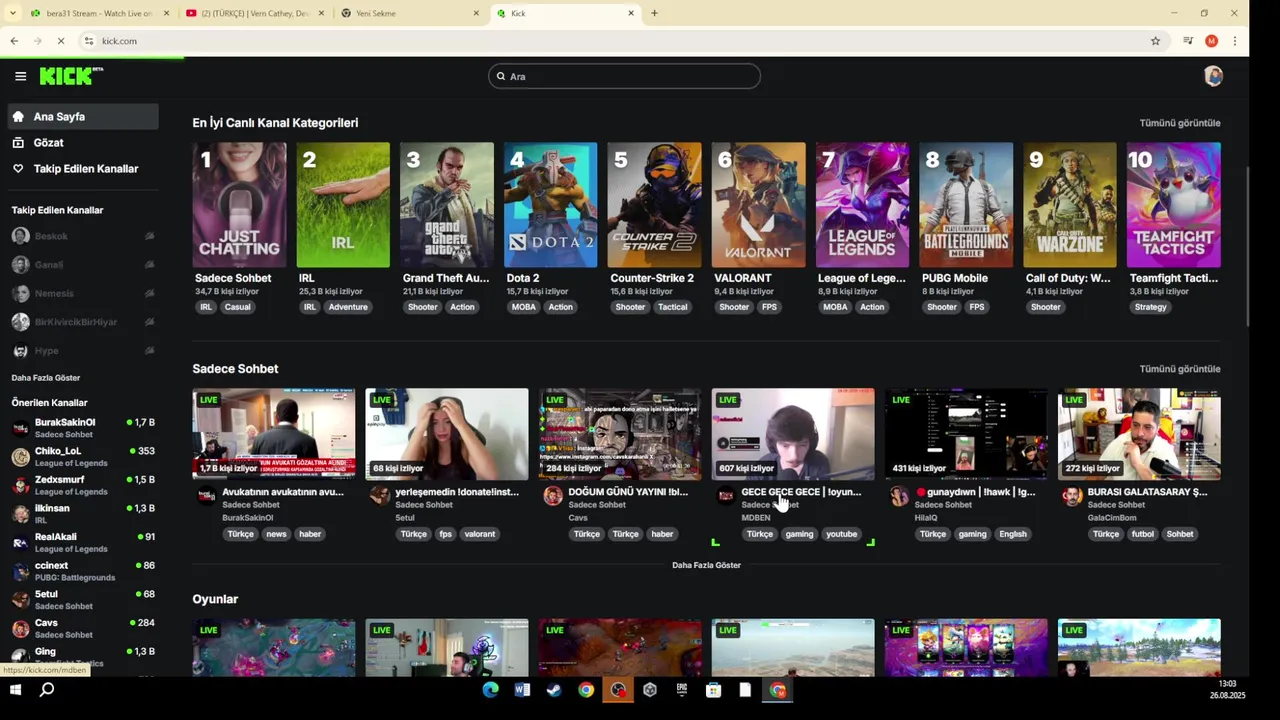Switch to bera31 Stream tab
The height and width of the screenshot is (720, 1280).
(x=100, y=13)
